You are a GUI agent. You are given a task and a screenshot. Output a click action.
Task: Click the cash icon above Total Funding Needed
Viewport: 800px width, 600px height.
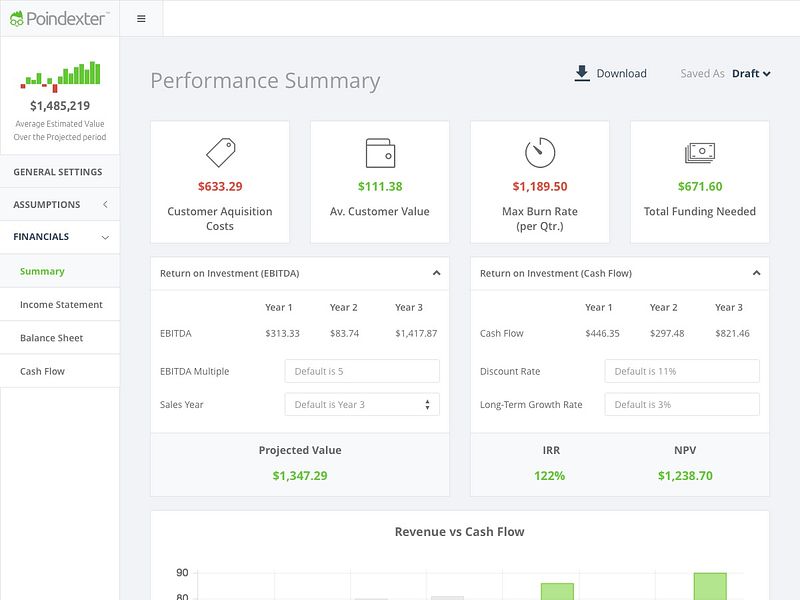700,150
